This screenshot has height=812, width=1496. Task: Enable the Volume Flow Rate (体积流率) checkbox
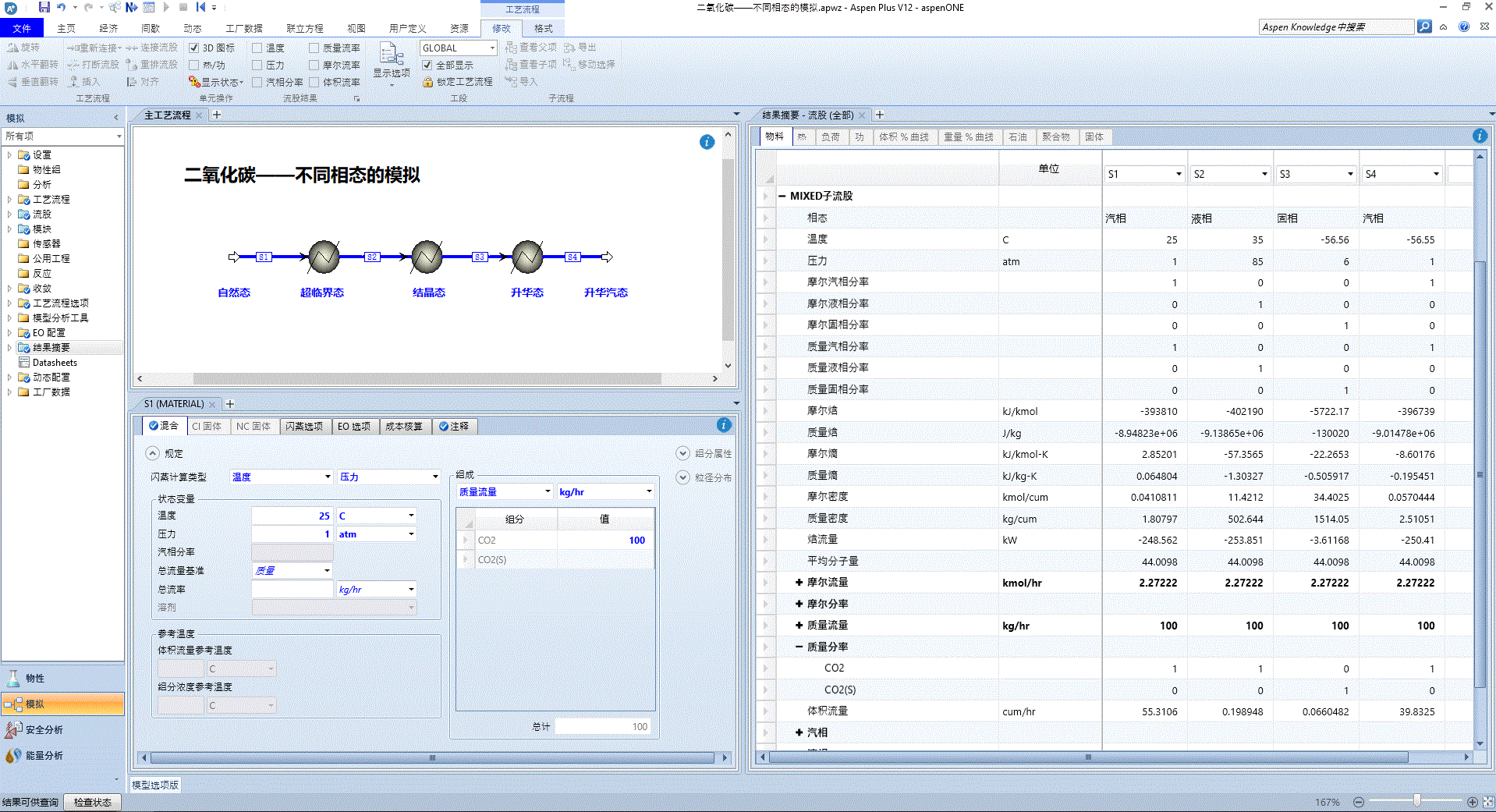pos(314,82)
